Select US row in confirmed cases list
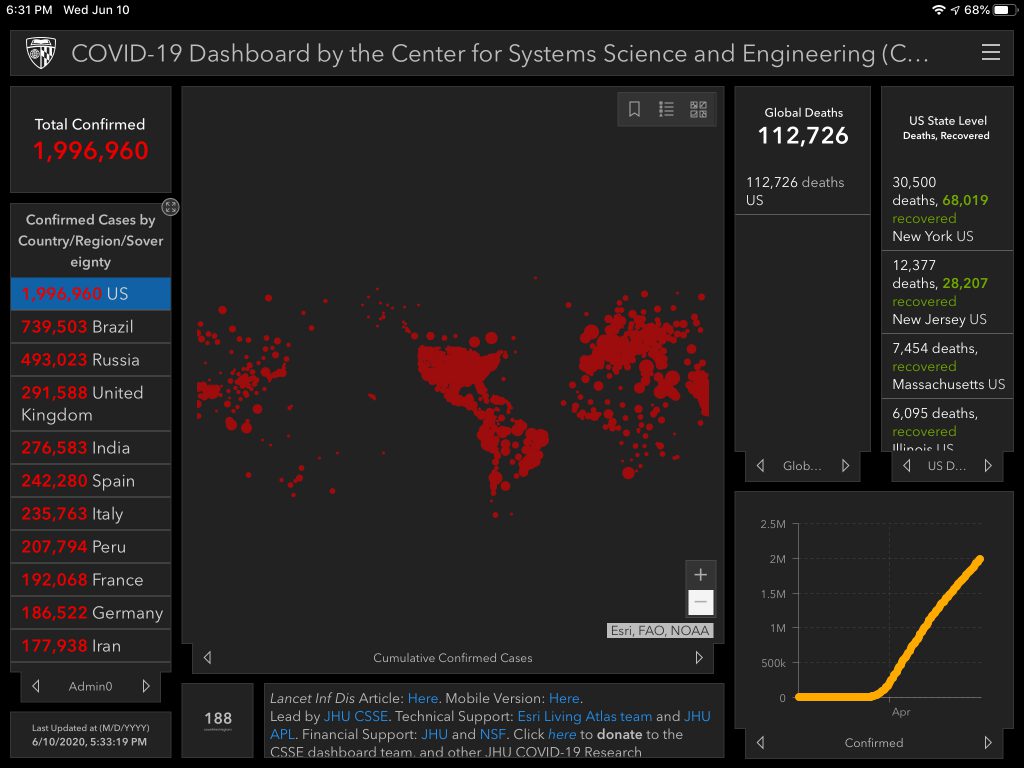 tap(90, 294)
